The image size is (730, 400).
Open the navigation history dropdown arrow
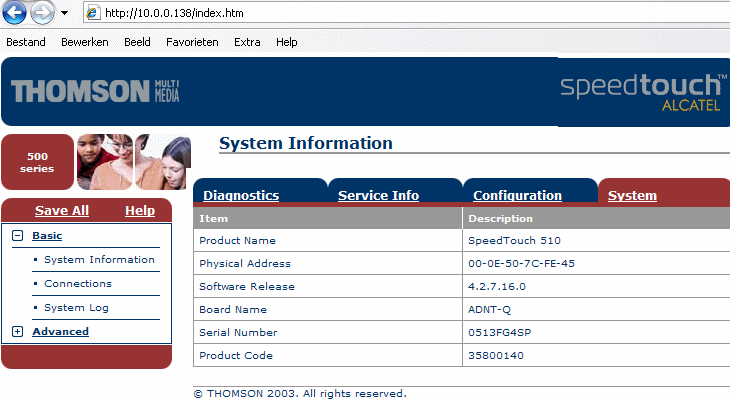coord(64,13)
